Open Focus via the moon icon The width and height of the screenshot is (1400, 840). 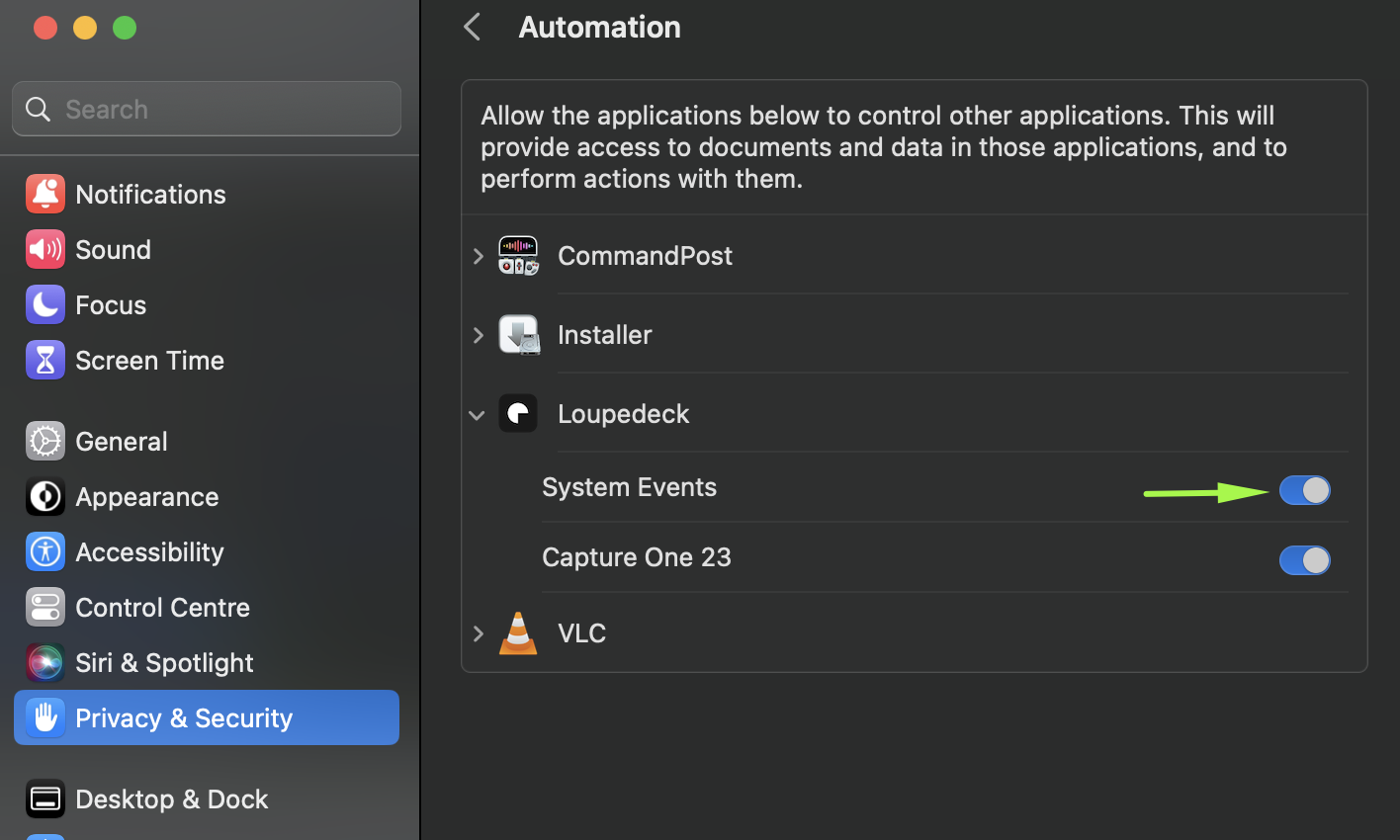[x=45, y=305]
